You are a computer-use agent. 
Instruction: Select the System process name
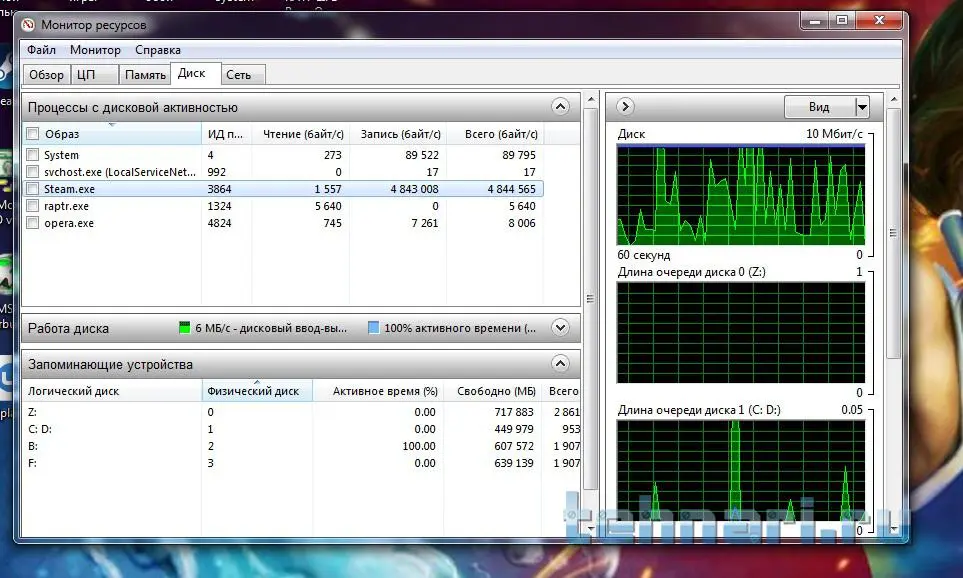61,155
